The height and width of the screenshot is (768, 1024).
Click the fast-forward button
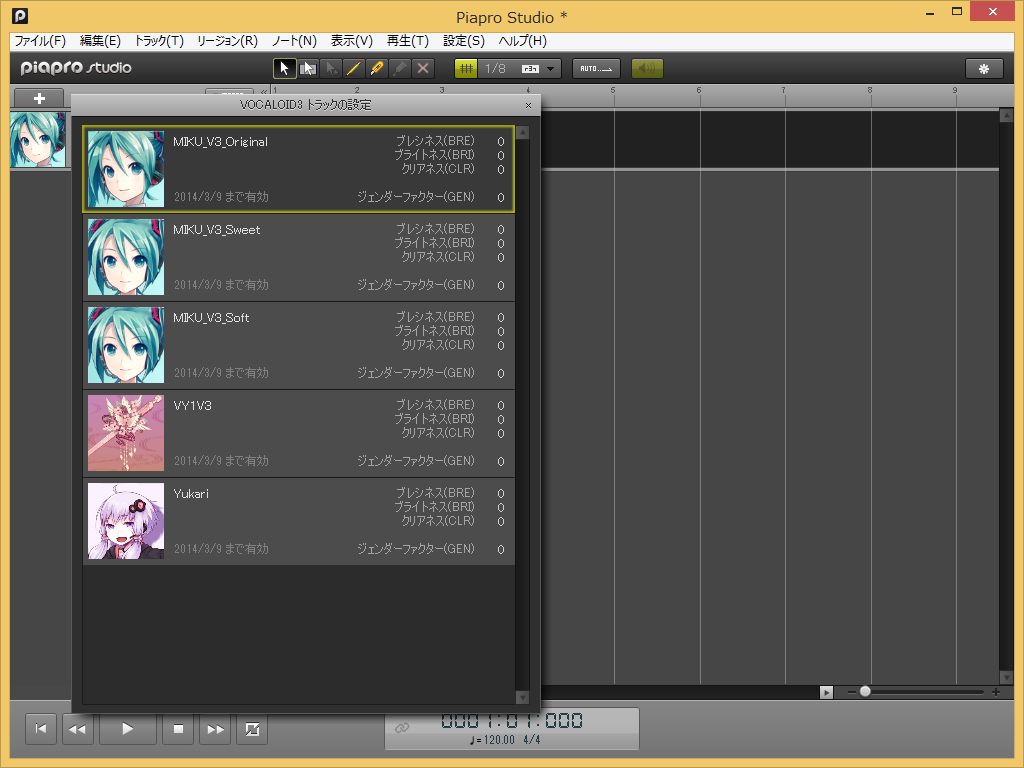click(x=216, y=729)
